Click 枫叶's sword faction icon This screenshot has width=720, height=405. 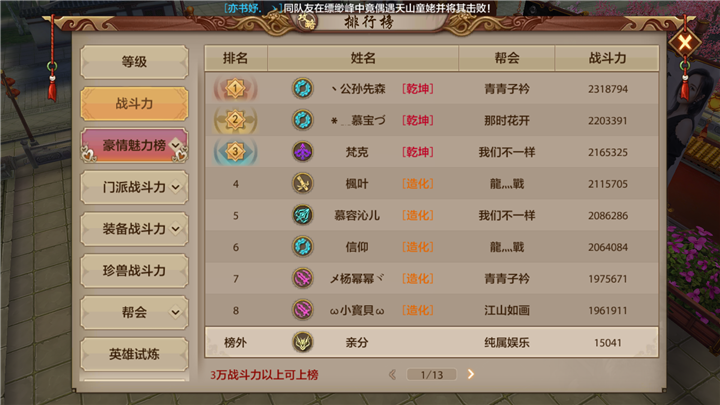tap(303, 183)
